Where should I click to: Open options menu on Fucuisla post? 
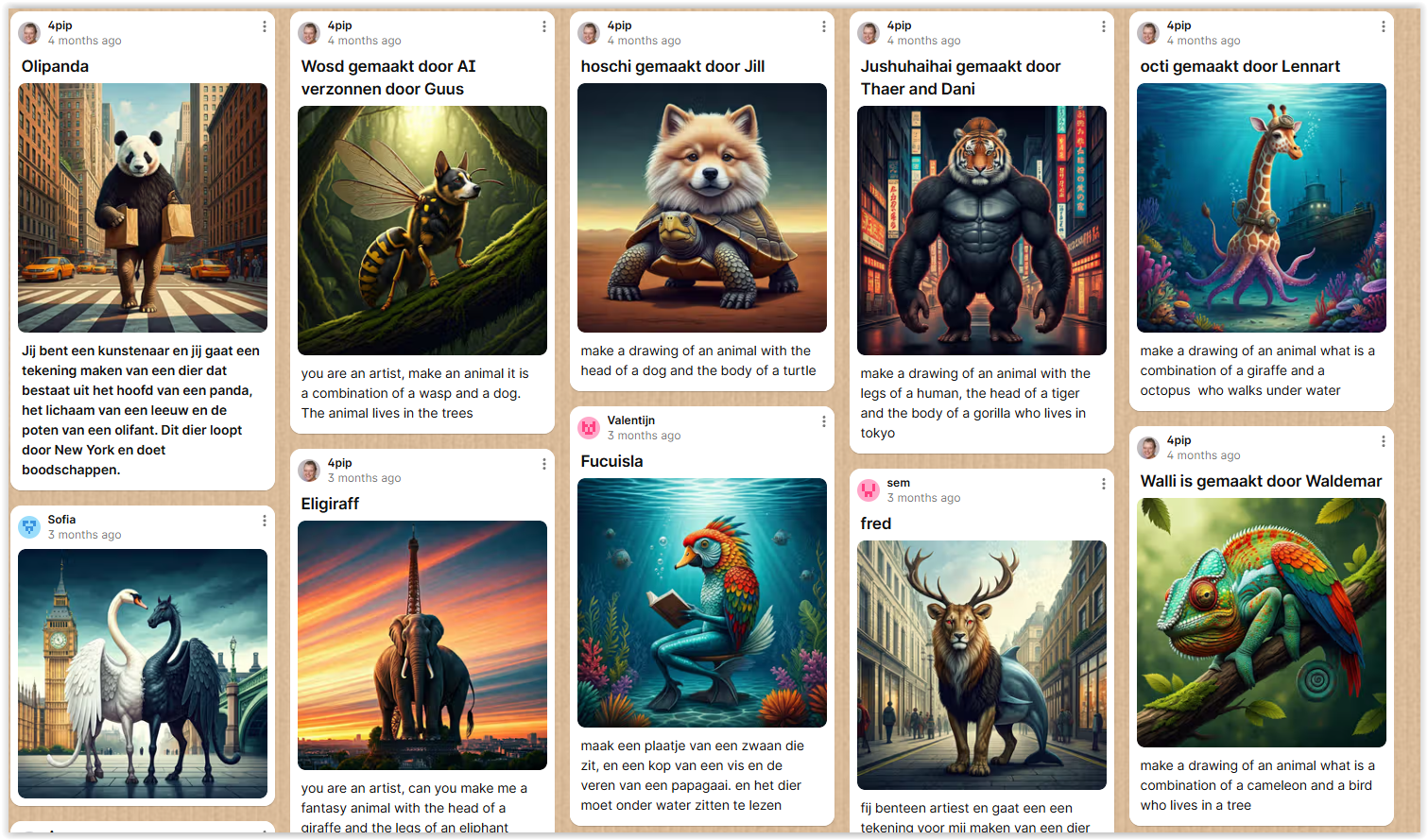tap(823, 421)
